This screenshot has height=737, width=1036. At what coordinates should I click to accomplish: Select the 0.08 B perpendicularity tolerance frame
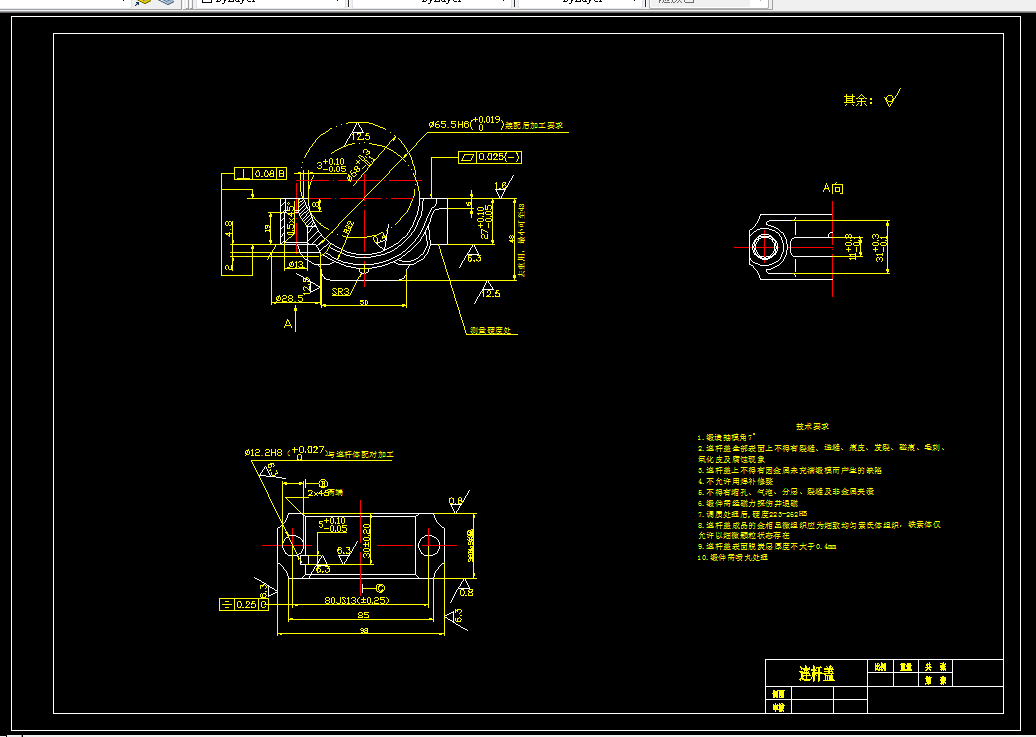tap(261, 174)
